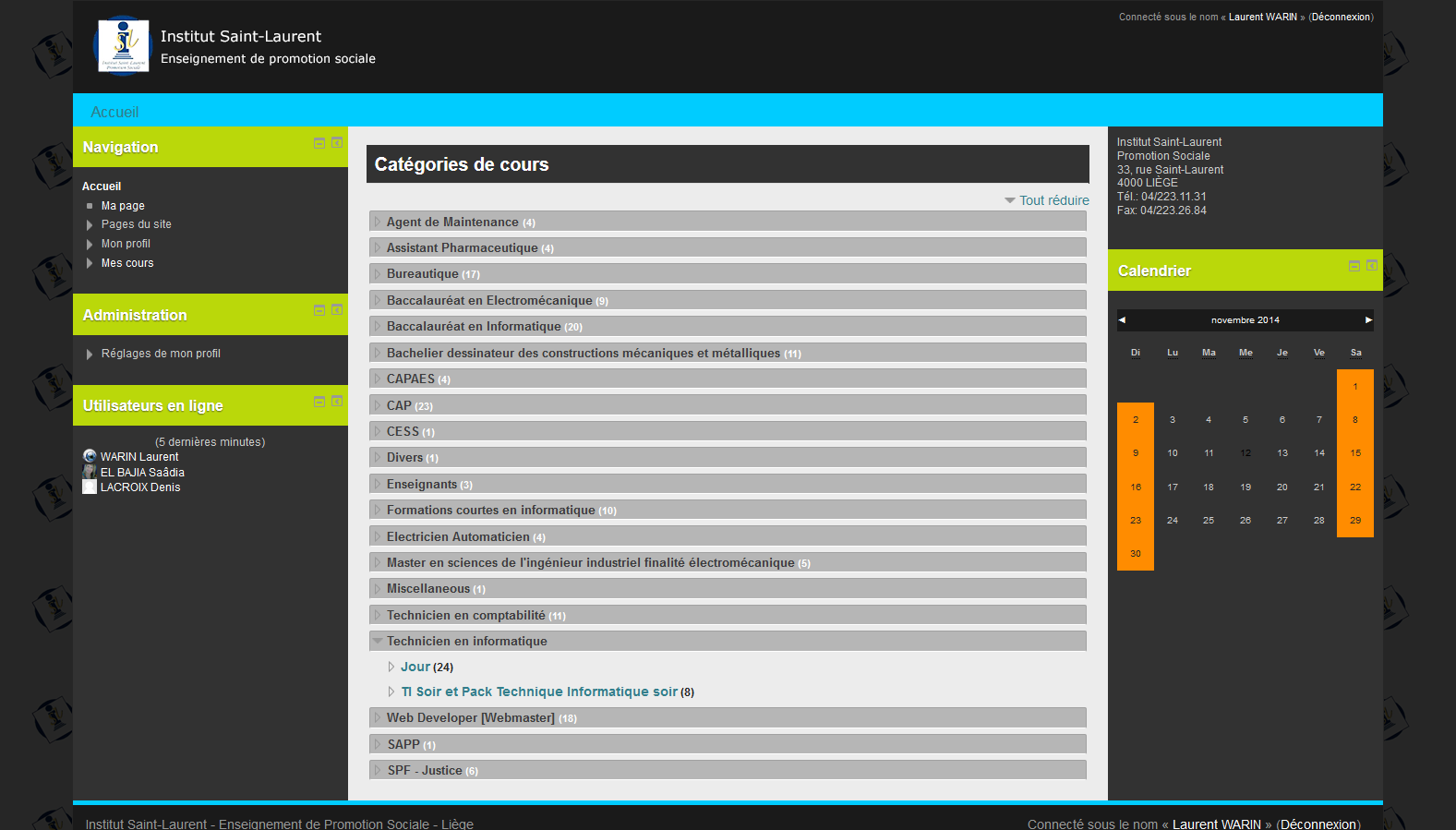1456x830 pixels.
Task: Open EL BAJIA Saâdia user link
Action: 142,473
